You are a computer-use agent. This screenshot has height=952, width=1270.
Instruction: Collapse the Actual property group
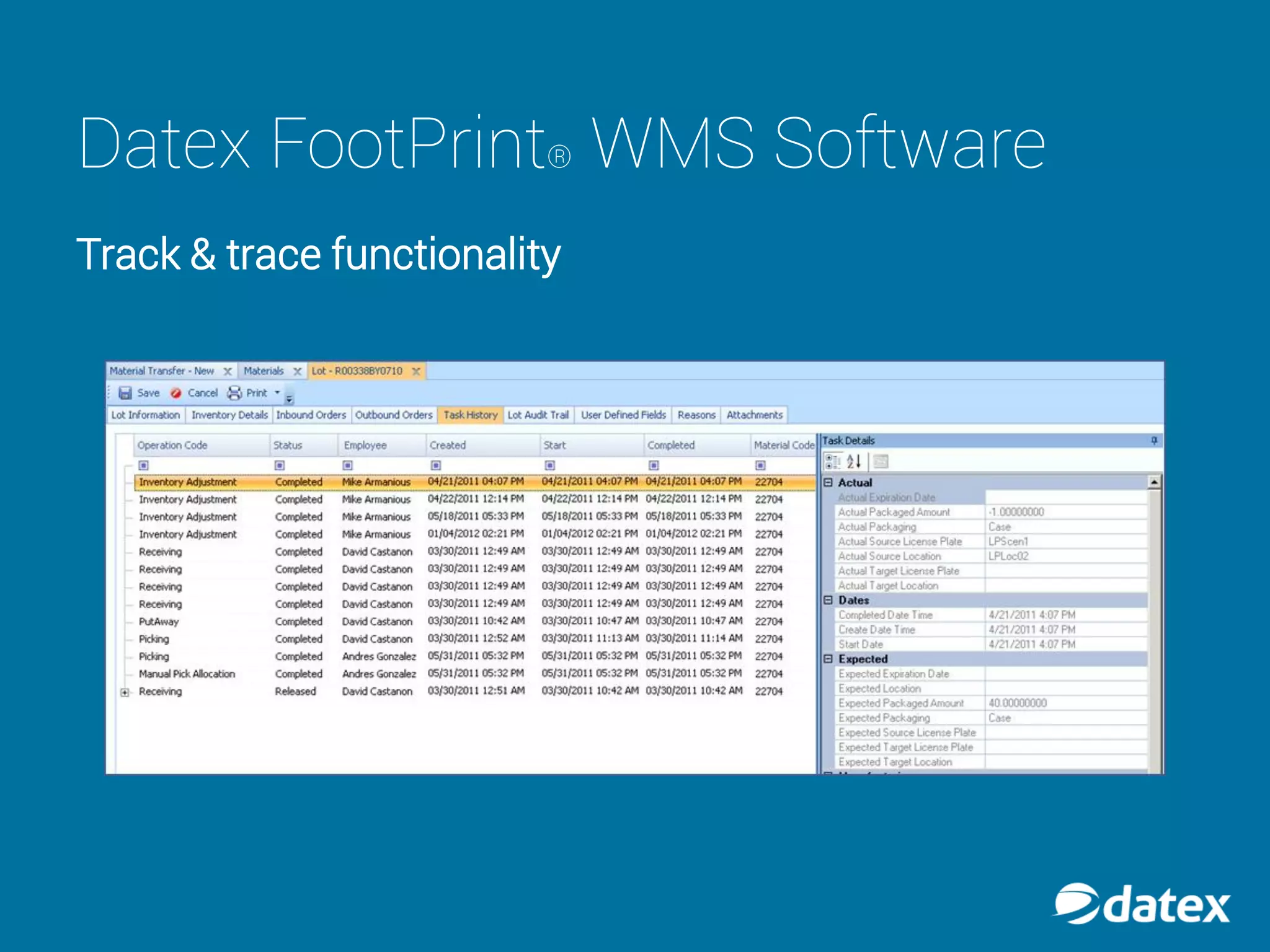[828, 482]
